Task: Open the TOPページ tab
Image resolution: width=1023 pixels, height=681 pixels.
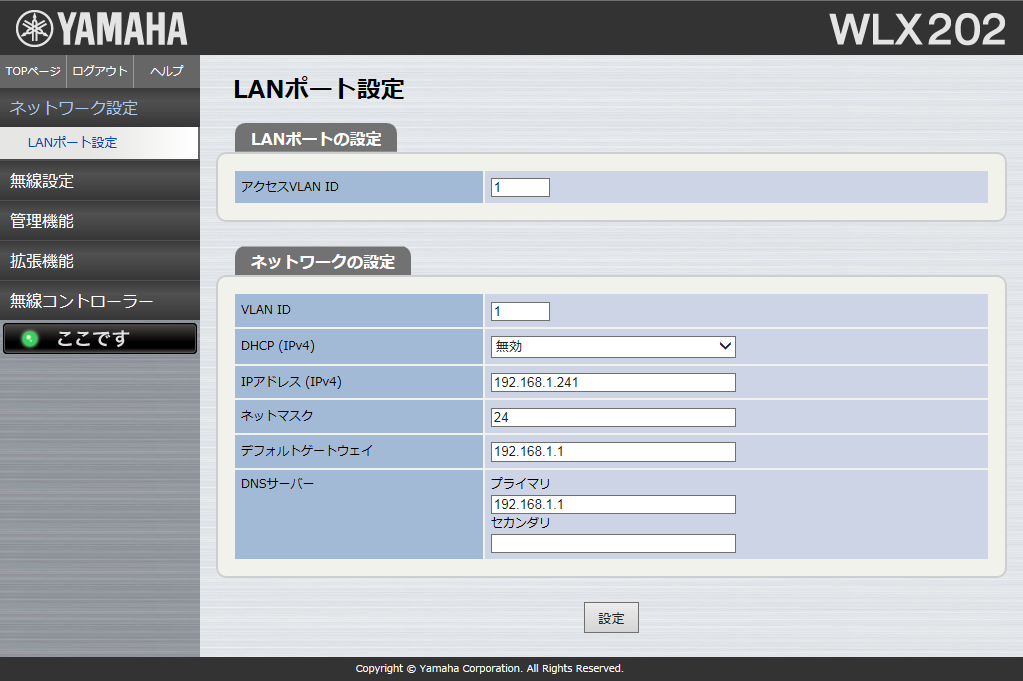Action: point(33,71)
